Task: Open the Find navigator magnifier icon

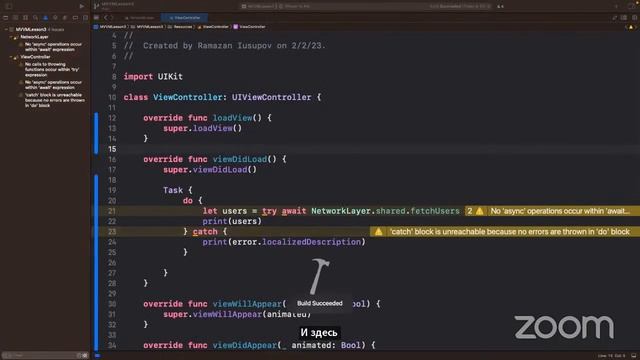Action: 36,18
